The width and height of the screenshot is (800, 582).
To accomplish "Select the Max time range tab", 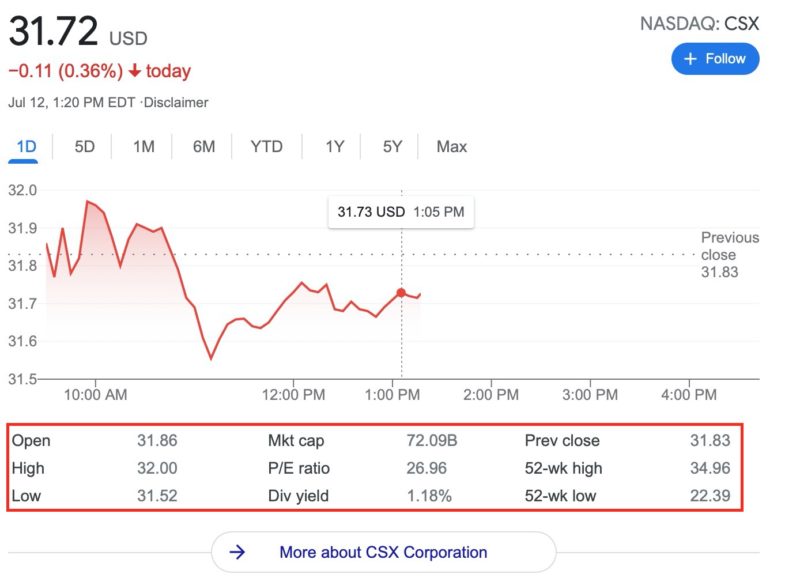I will pyautogui.click(x=451, y=147).
